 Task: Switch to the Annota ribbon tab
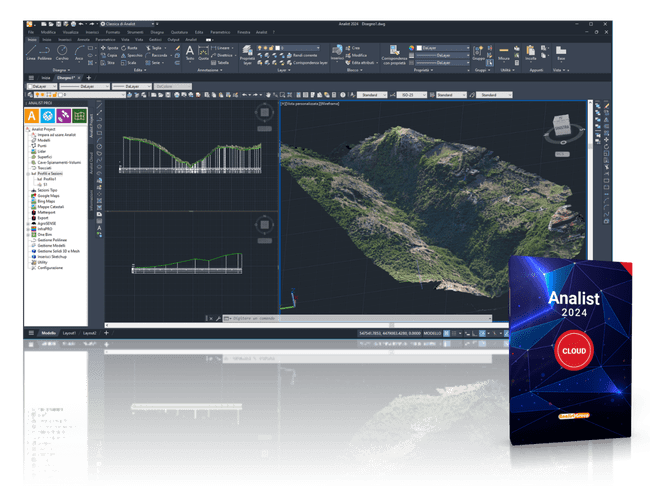coord(83,39)
